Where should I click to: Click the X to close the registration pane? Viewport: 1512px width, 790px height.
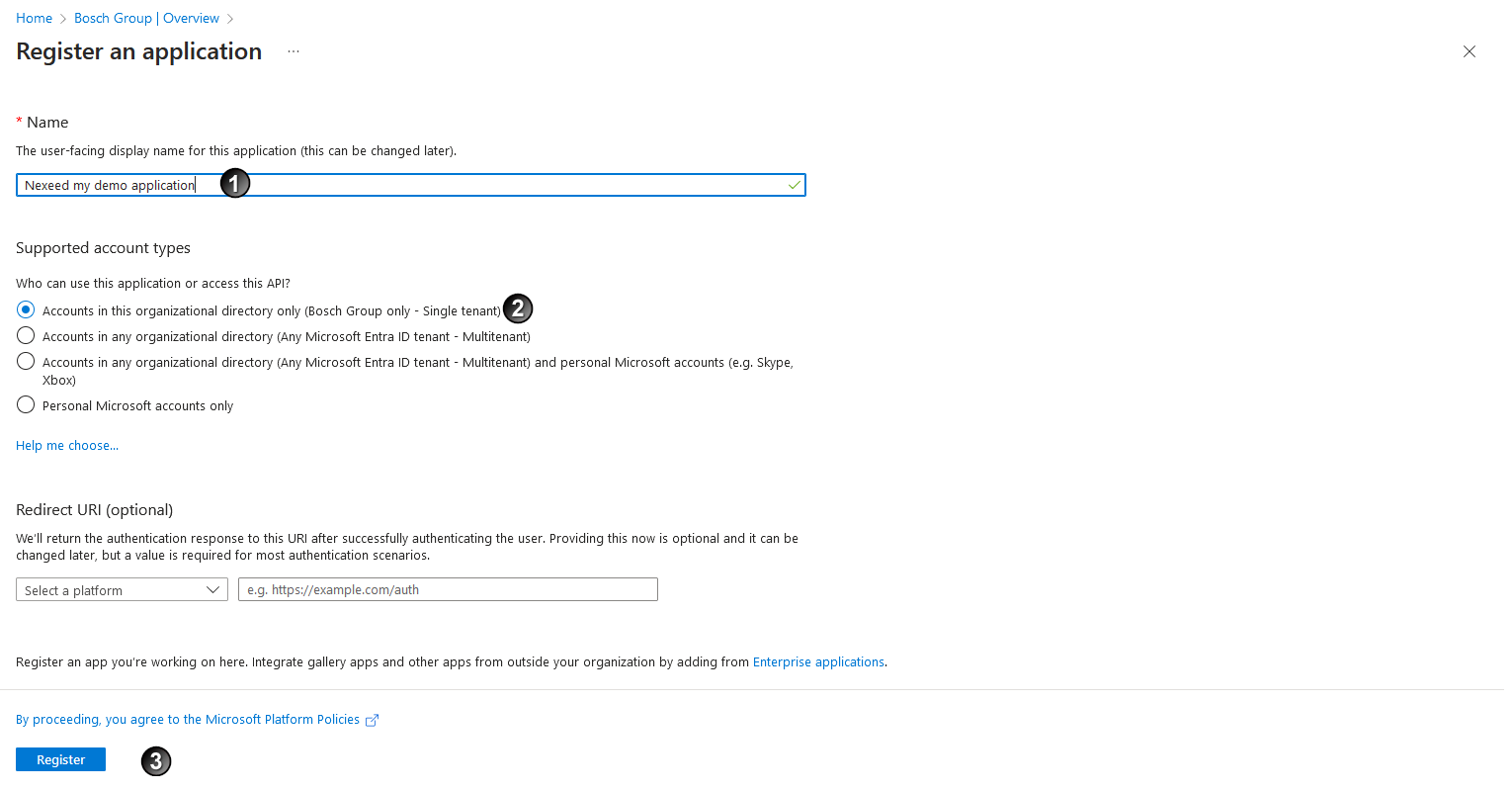coord(1470,51)
